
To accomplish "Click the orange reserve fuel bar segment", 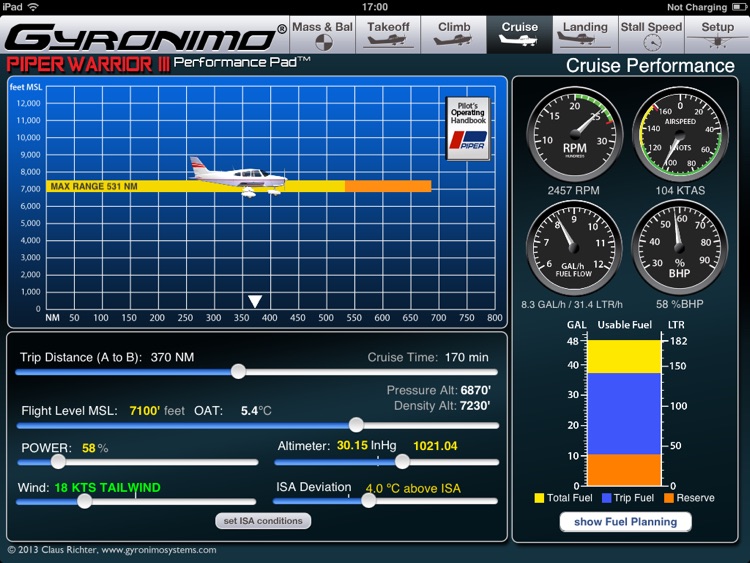I will point(624,470).
